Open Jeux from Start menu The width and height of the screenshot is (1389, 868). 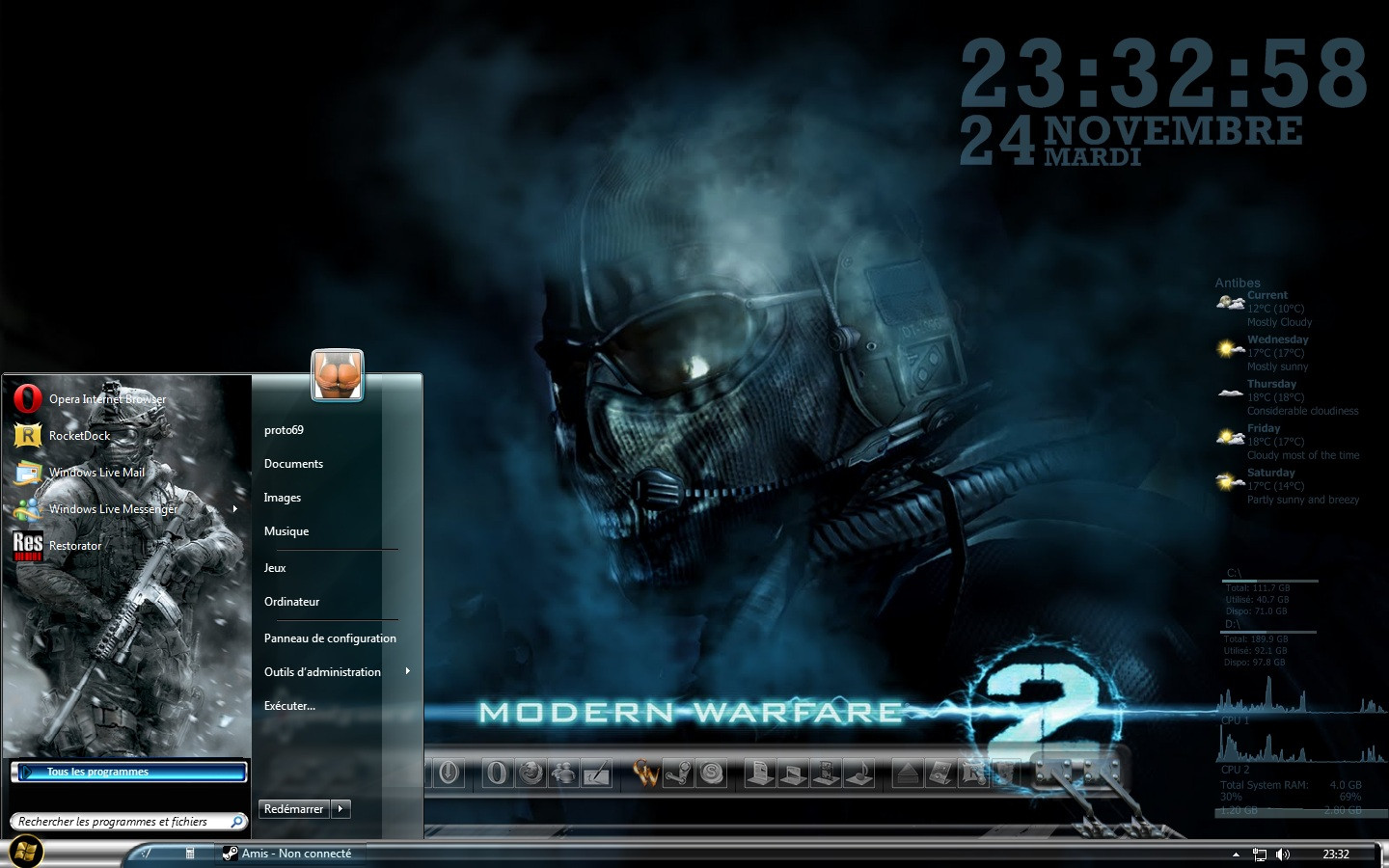point(275,568)
